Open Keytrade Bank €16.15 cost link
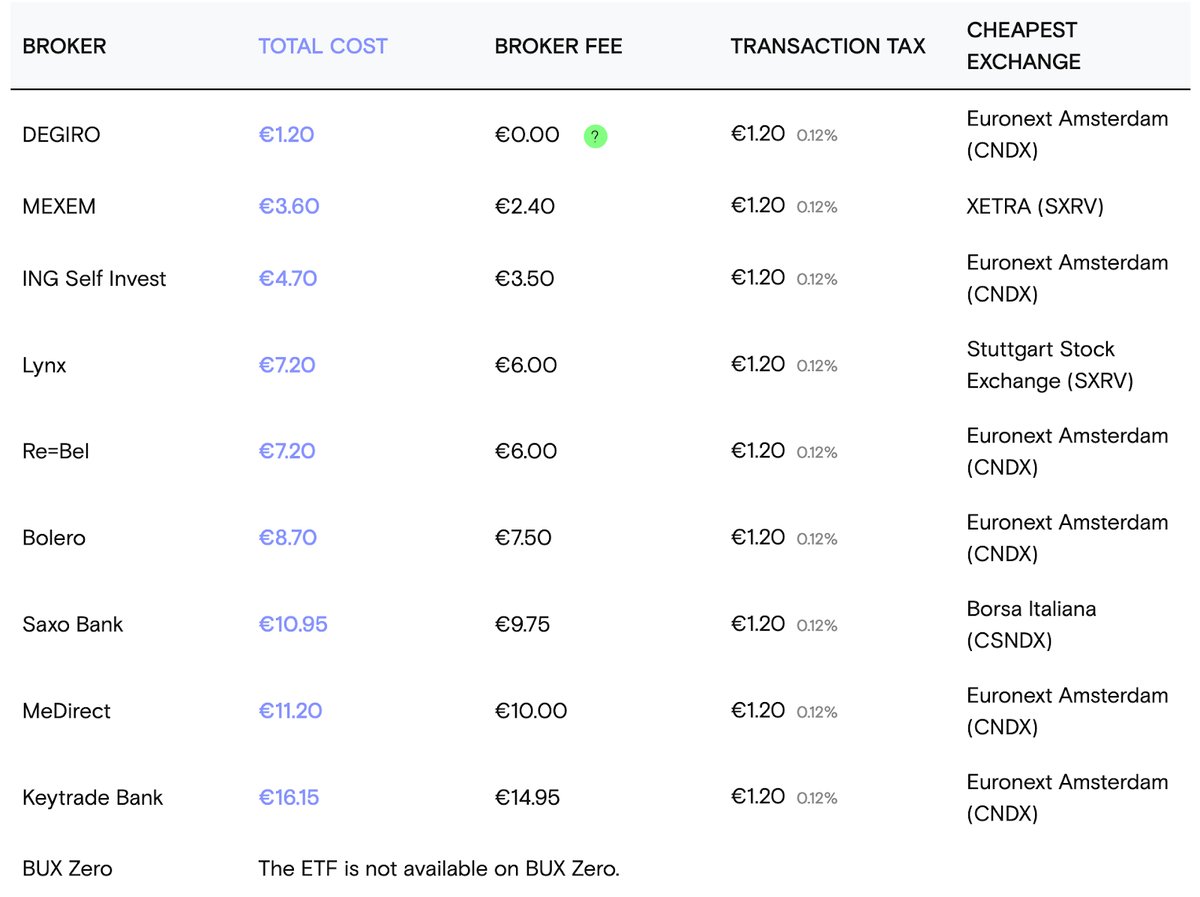Viewport: 1200px width, 897px height. coord(289,797)
